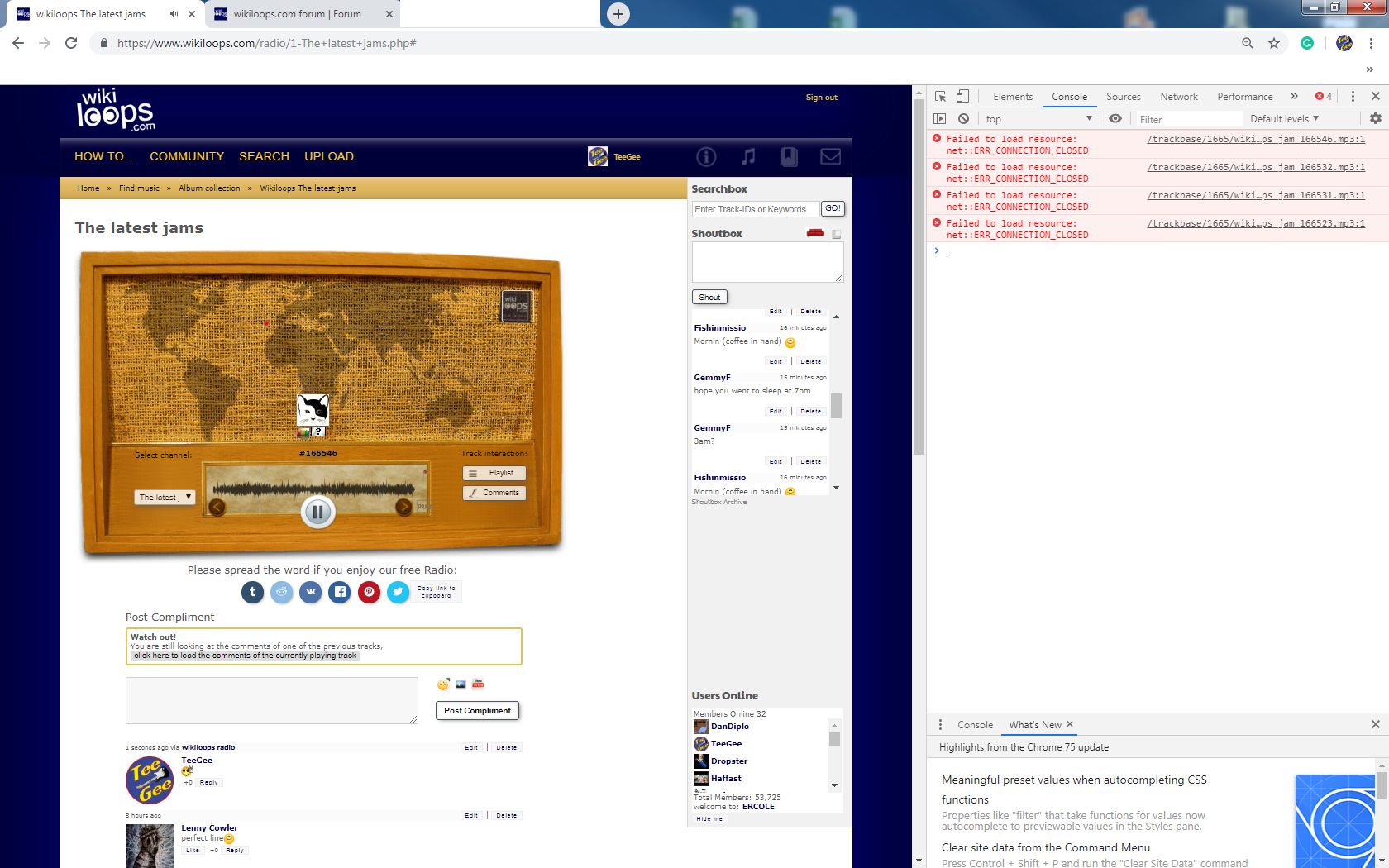The height and width of the screenshot is (868, 1389).
Task: Insert a YouTube video in compliment
Action: click(x=478, y=684)
